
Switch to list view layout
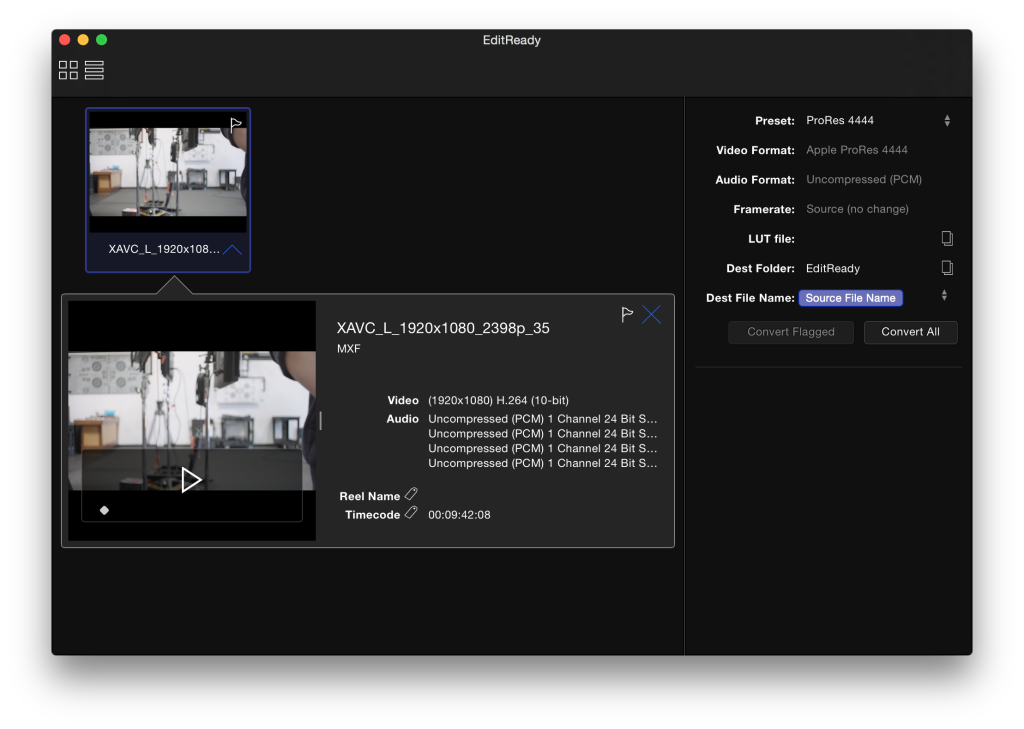(x=94, y=70)
